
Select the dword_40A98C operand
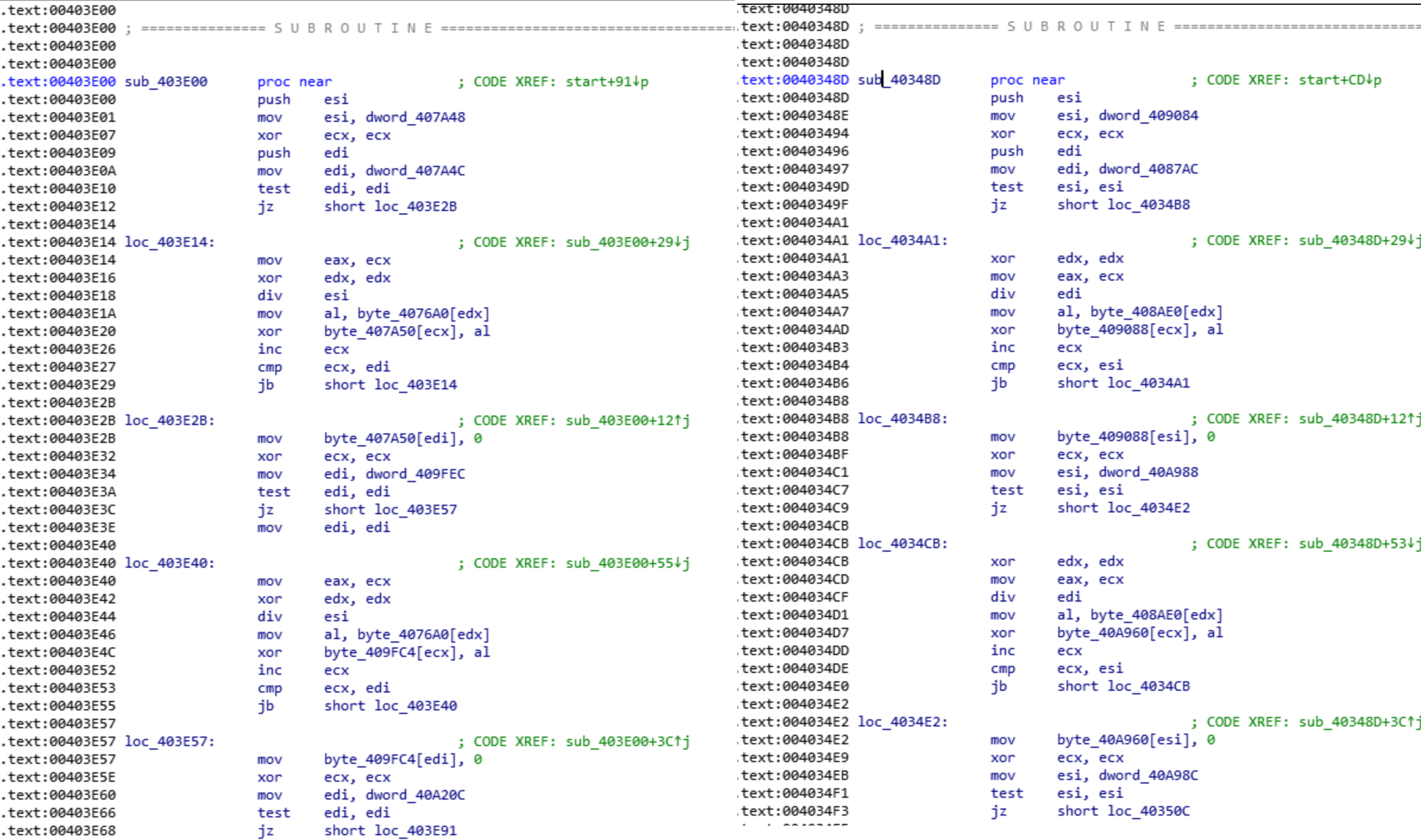pyautogui.click(x=1148, y=775)
